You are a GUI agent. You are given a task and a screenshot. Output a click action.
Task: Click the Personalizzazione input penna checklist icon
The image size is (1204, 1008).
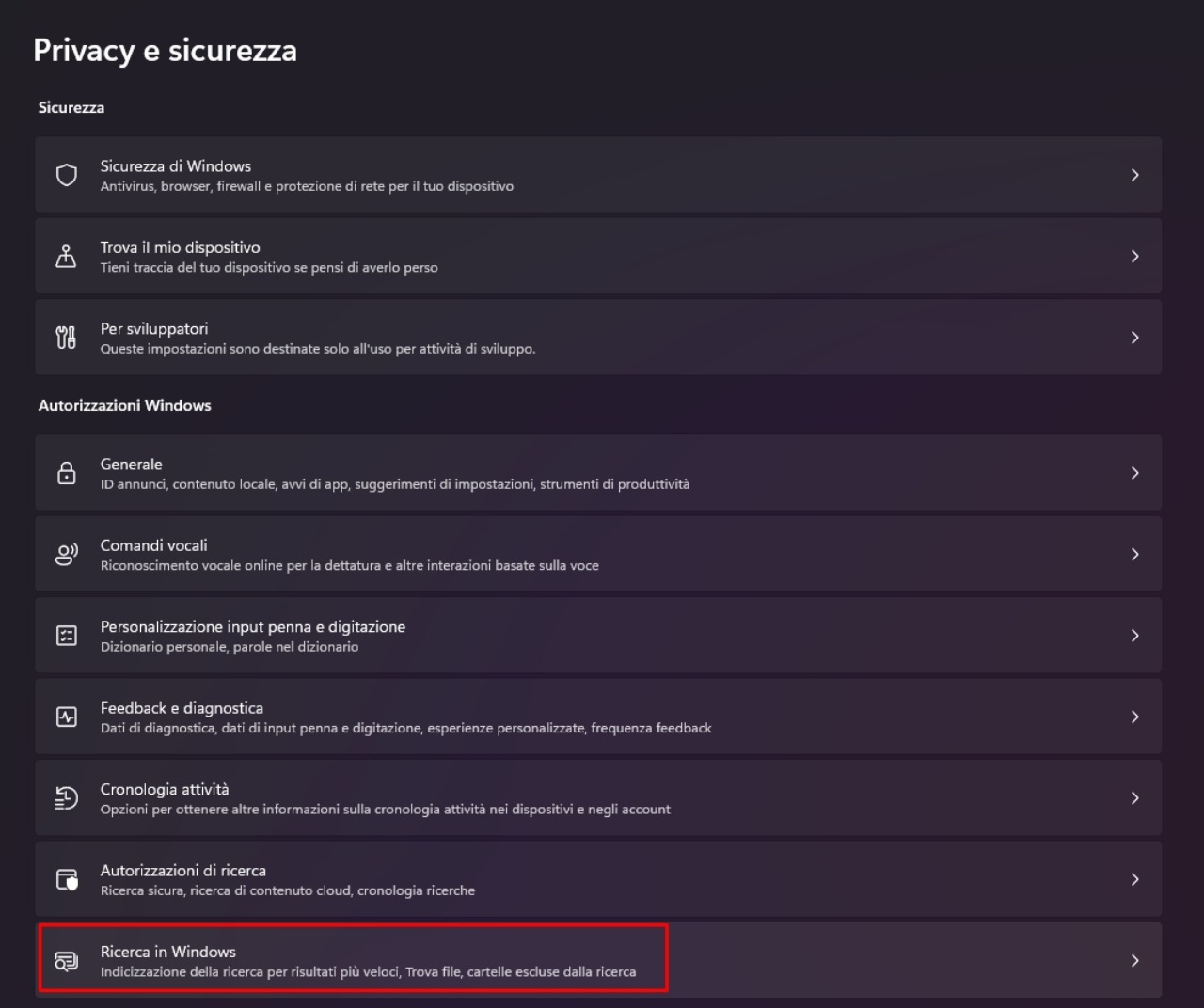(67, 636)
